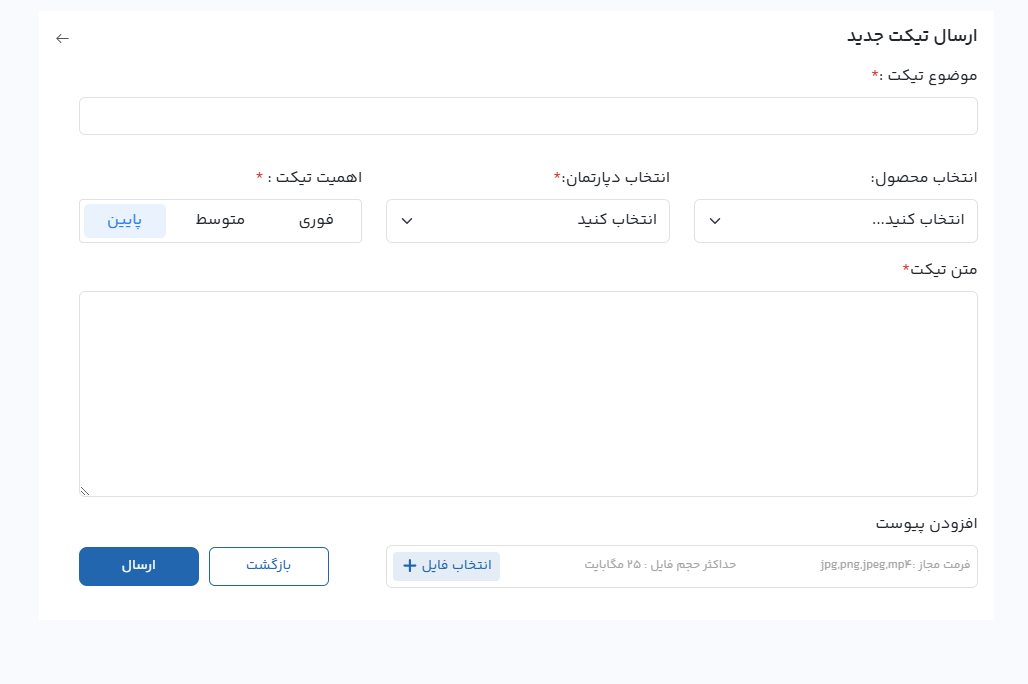The width and height of the screenshot is (1028, 684).
Task: Open the انتخاب محصول product dropdown
Action: 835,221
